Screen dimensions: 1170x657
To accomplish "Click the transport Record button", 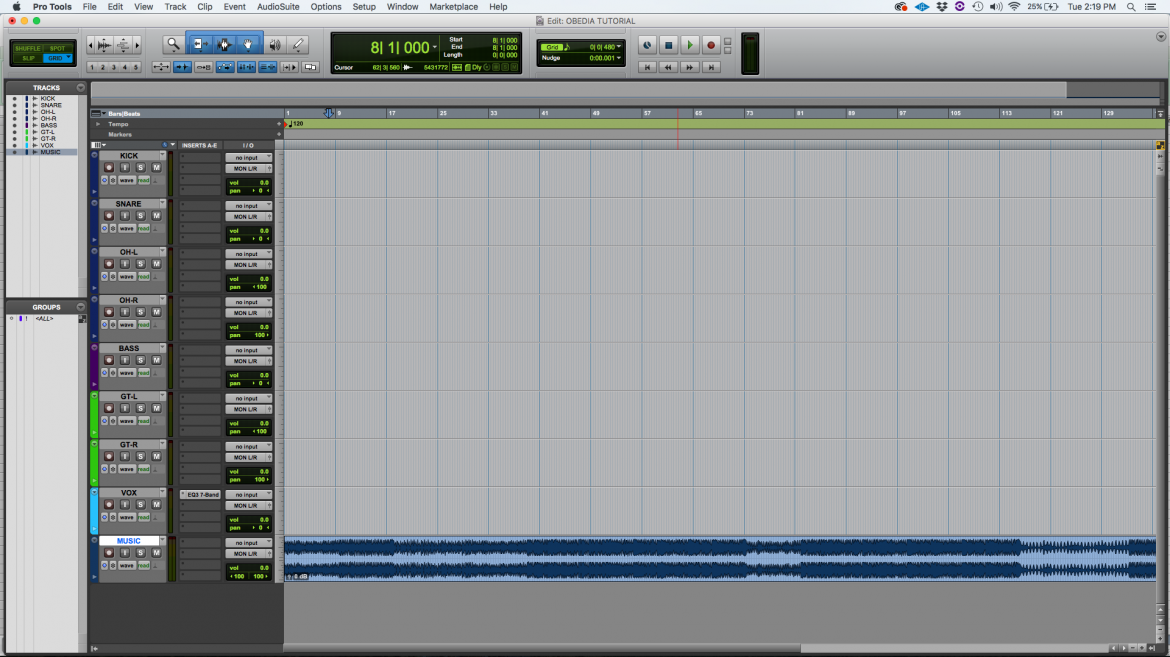I will coord(711,45).
